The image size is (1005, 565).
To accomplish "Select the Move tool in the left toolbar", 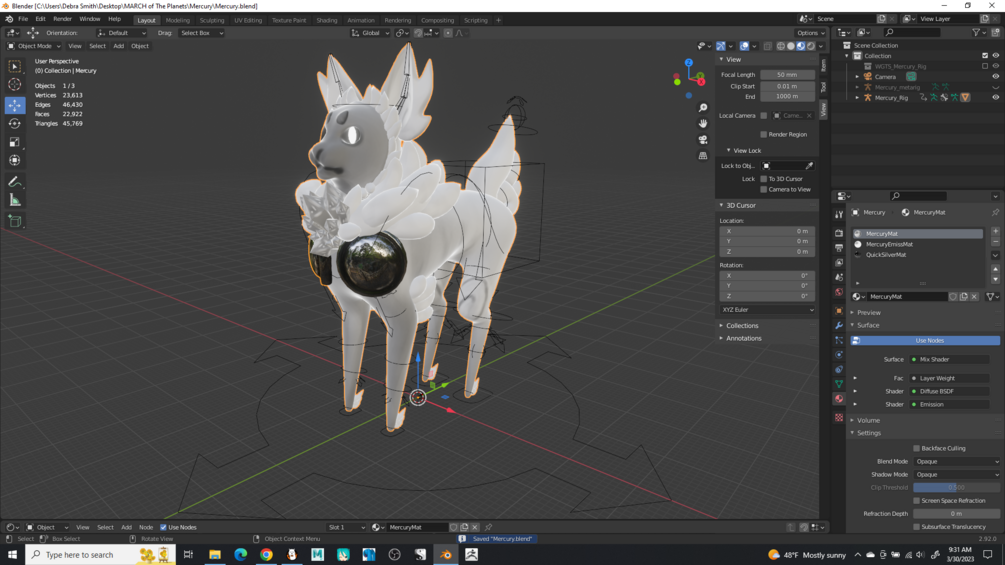I will [15, 105].
